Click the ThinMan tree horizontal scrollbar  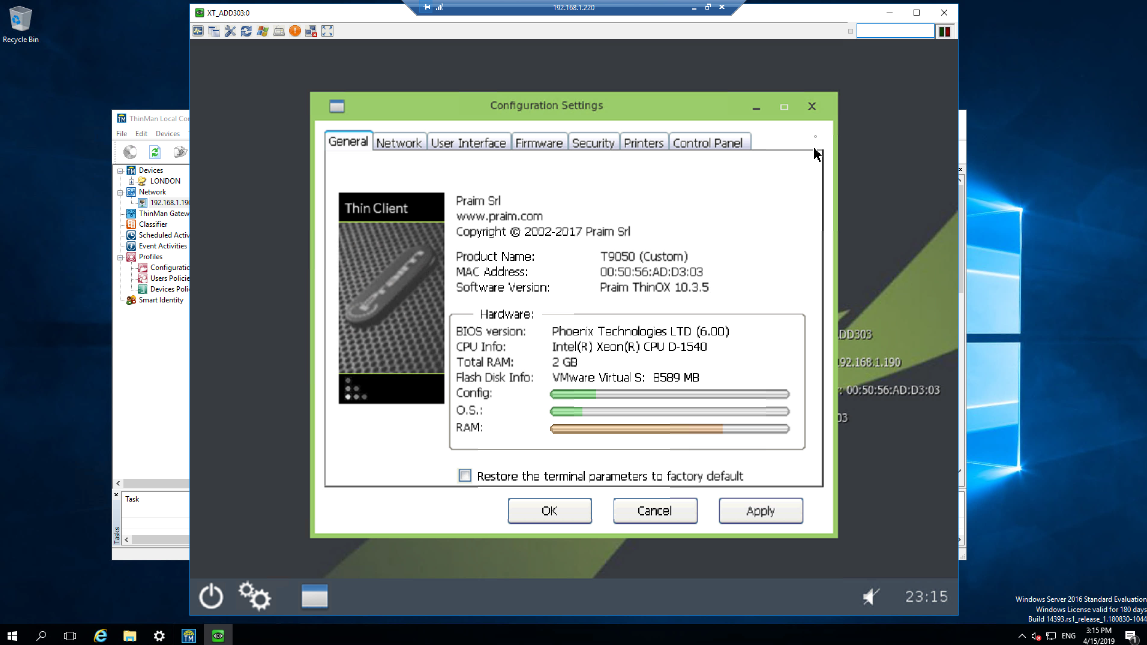pos(152,483)
